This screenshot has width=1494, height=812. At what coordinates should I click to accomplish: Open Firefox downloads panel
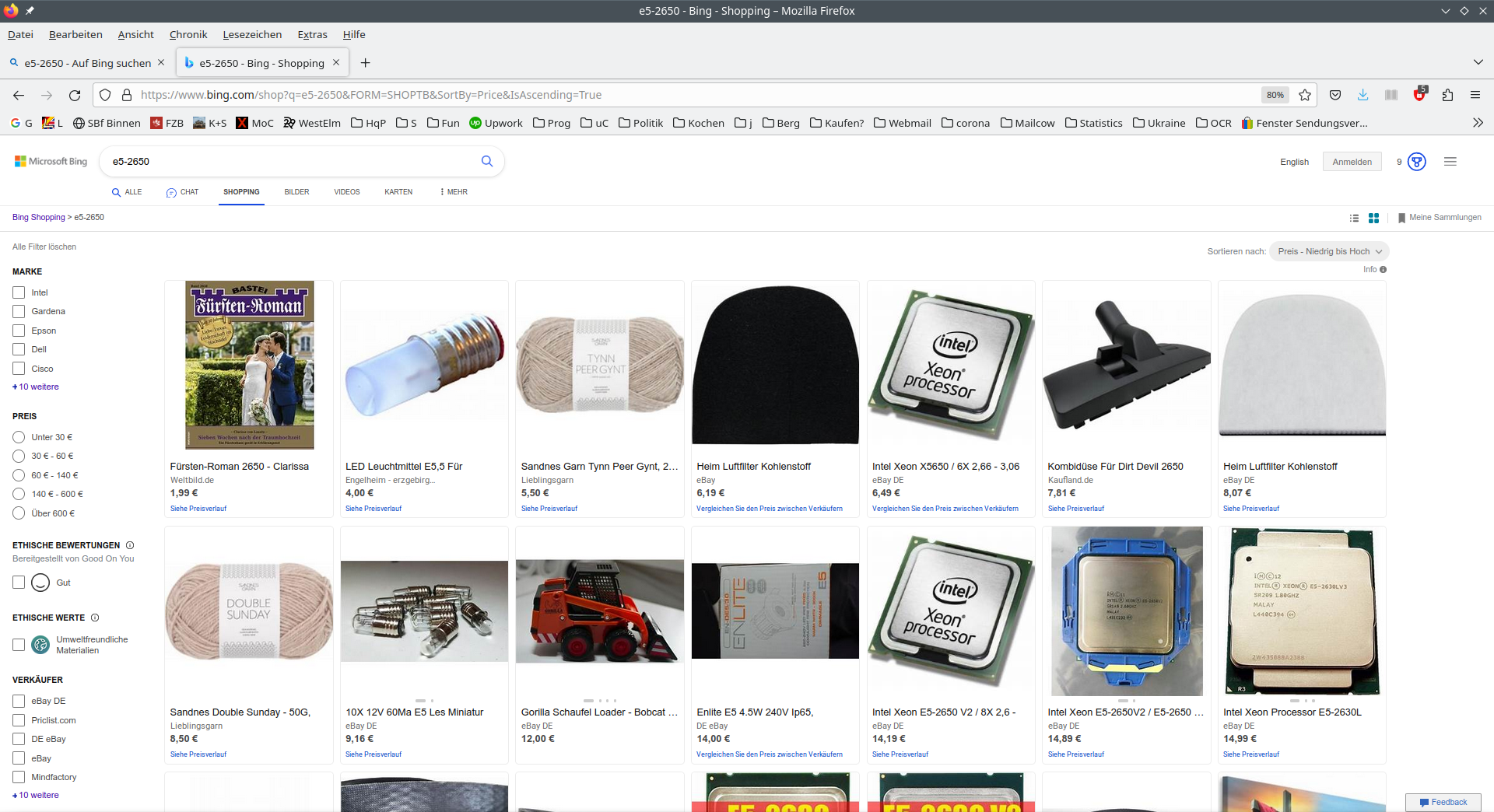tap(1362, 95)
